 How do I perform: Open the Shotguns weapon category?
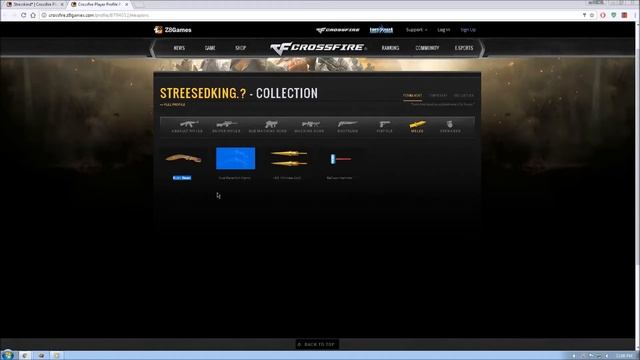pos(348,126)
